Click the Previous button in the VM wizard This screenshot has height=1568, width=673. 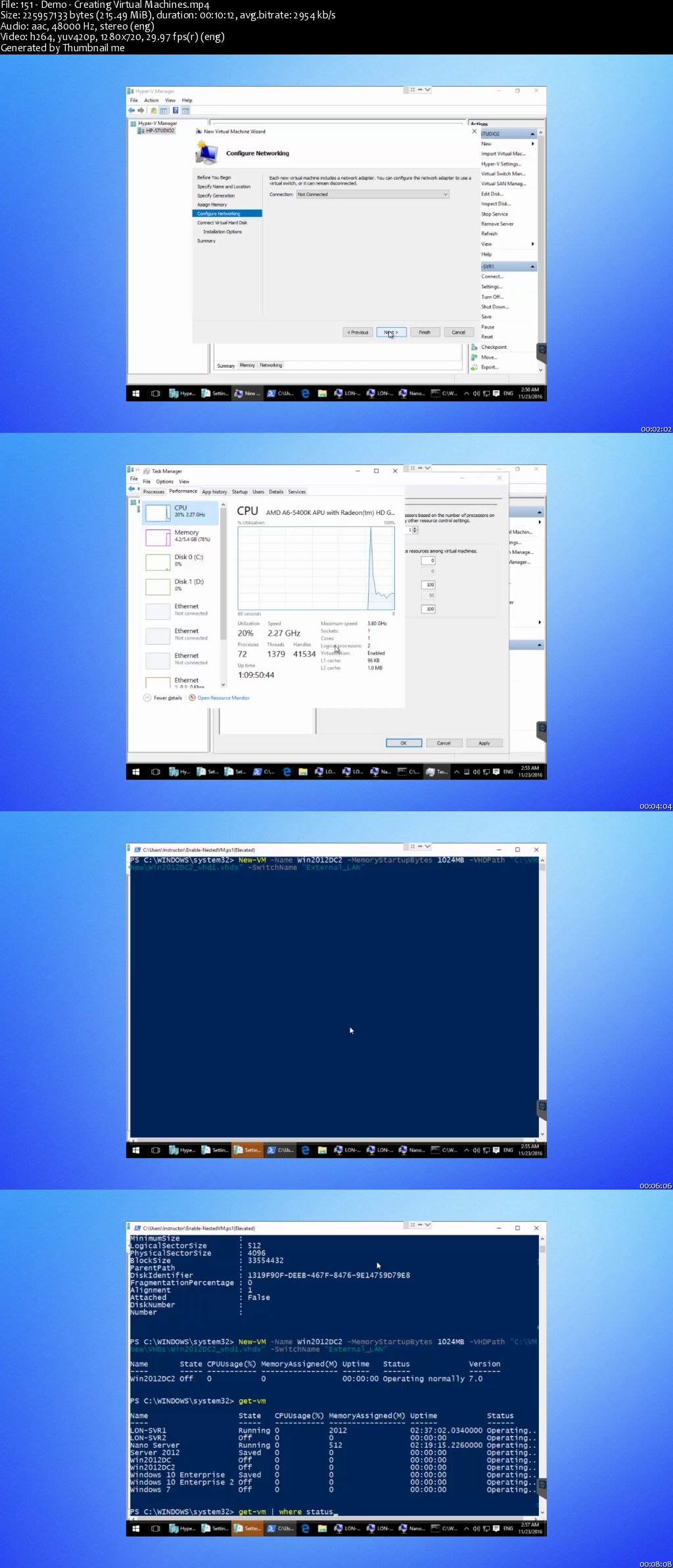[358, 332]
